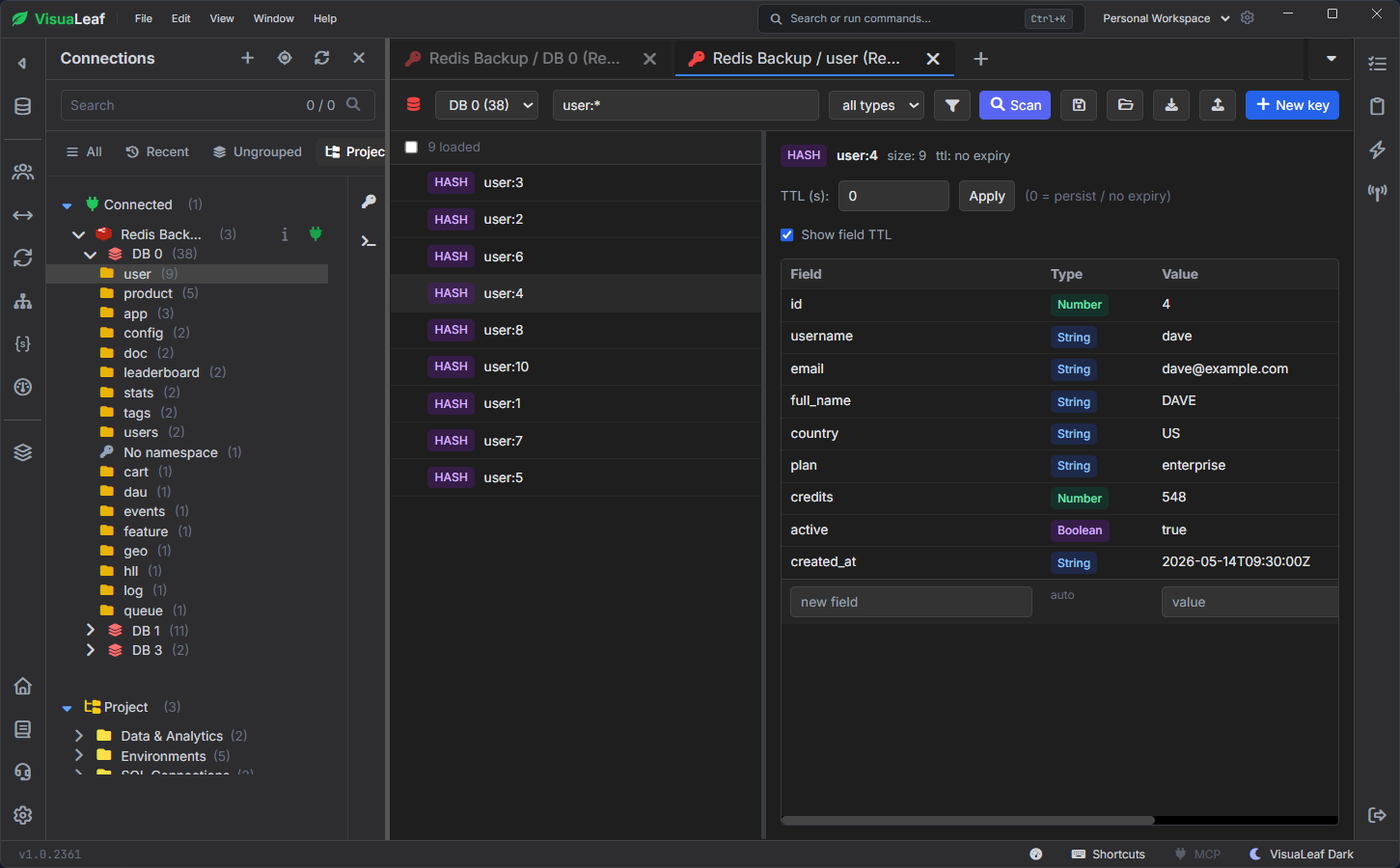
Task: Click the key pattern input user:*
Action: click(x=685, y=105)
